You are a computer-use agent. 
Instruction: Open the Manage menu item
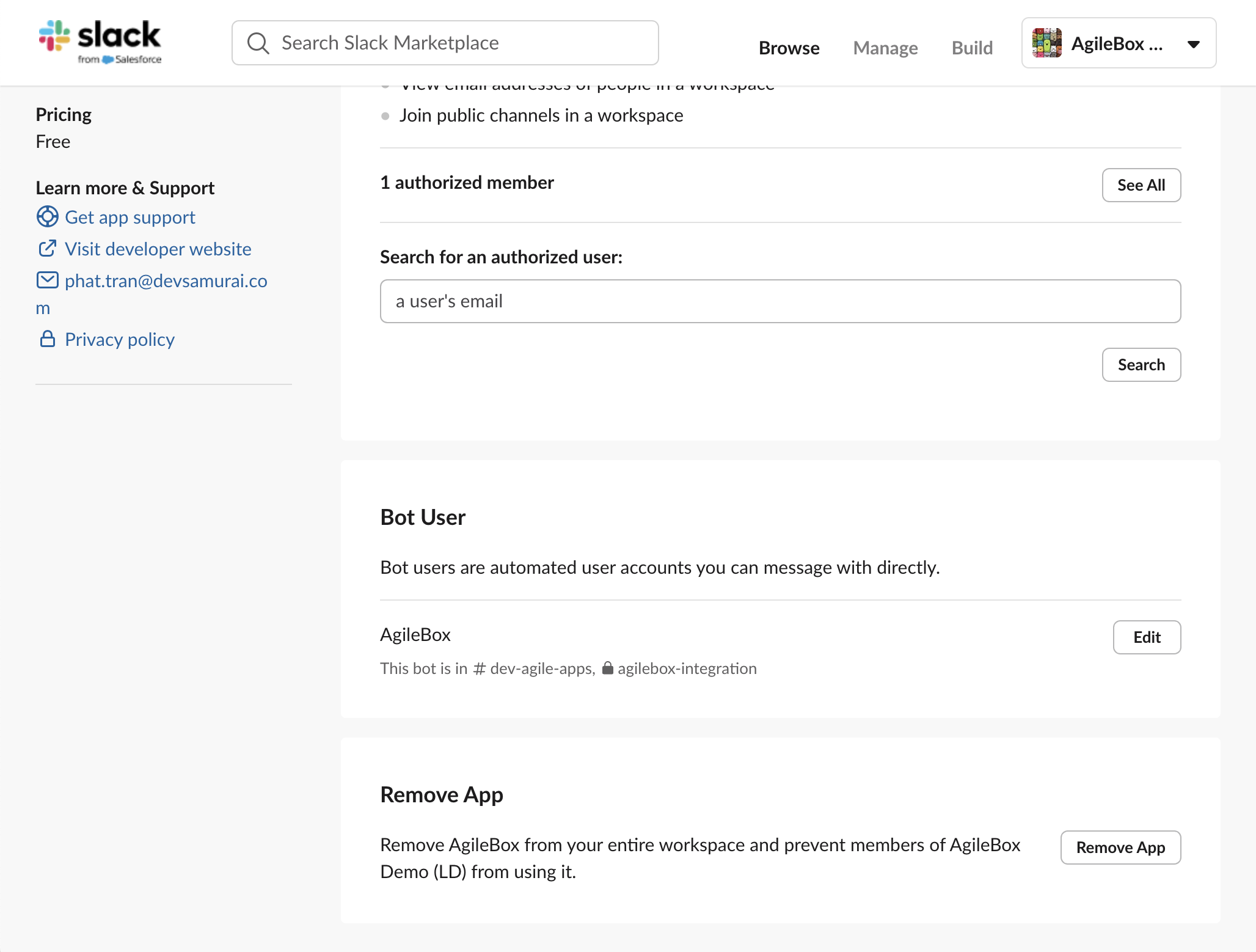tap(885, 48)
